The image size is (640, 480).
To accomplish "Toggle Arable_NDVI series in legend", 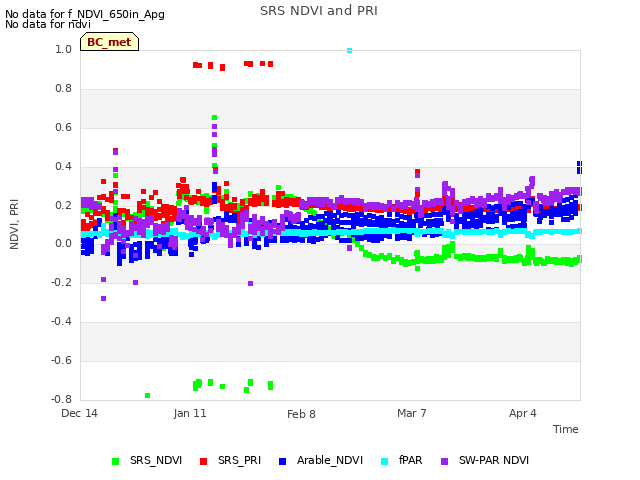I will tap(321, 460).
